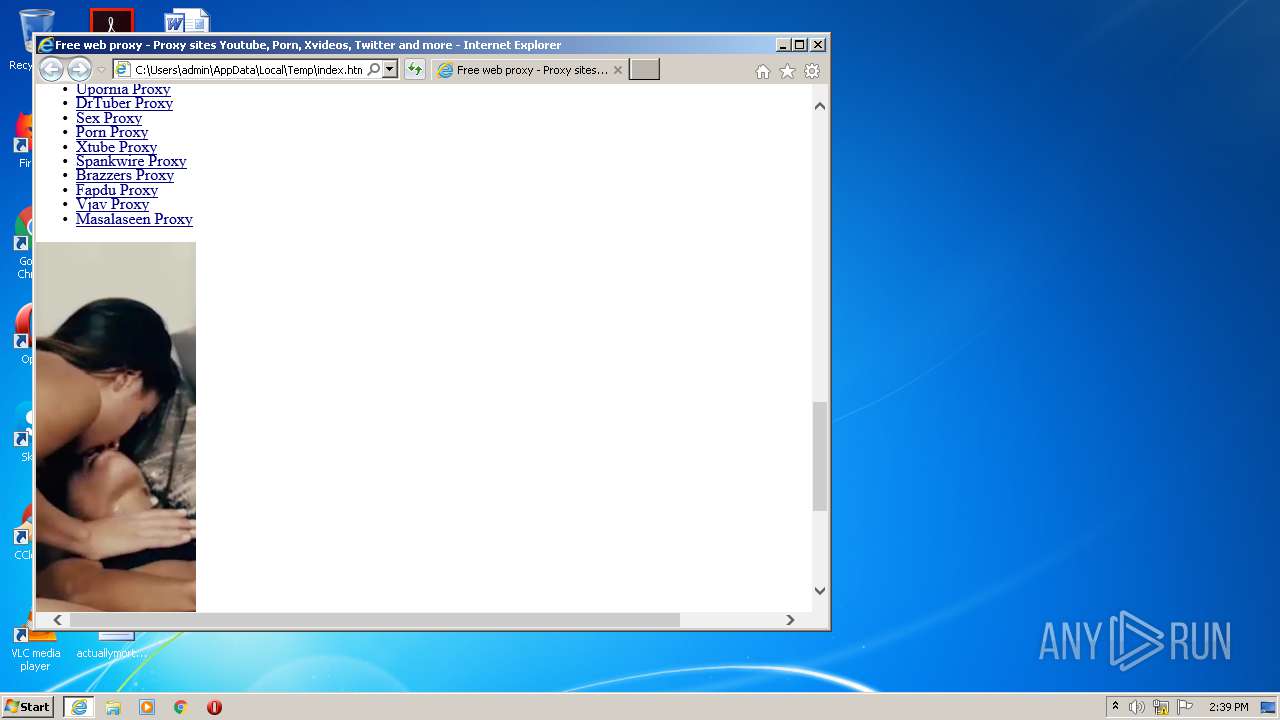Open a new blank tab
This screenshot has height=720, width=1280.
point(644,70)
